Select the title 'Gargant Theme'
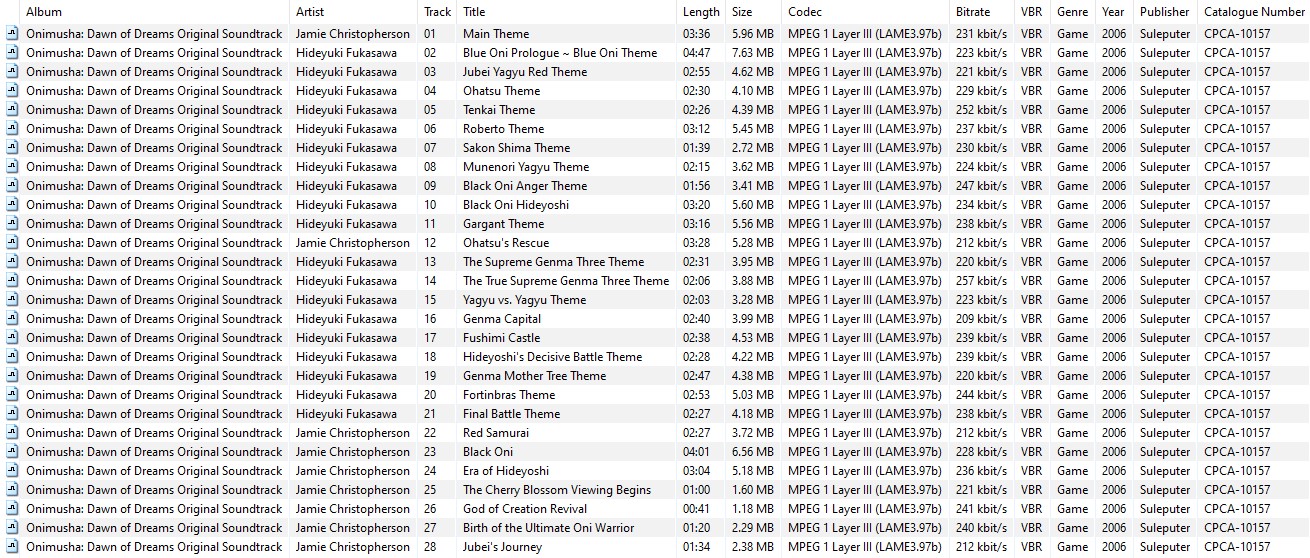 pyautogui.click(x=503, y=224)
